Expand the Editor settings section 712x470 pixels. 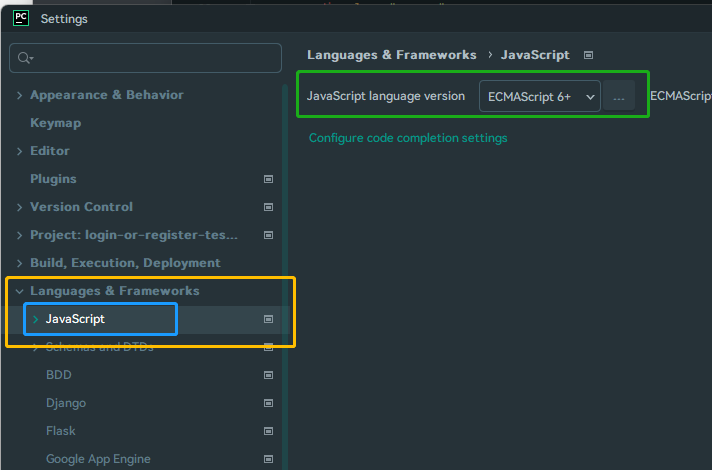click(20, 151)
